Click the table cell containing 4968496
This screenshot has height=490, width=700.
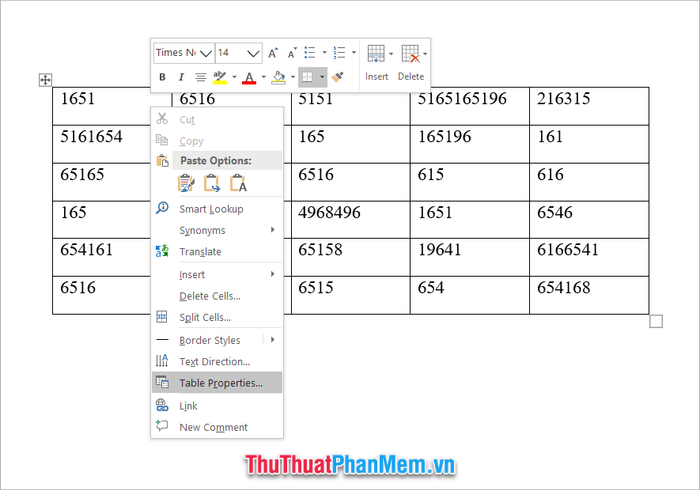350,213
